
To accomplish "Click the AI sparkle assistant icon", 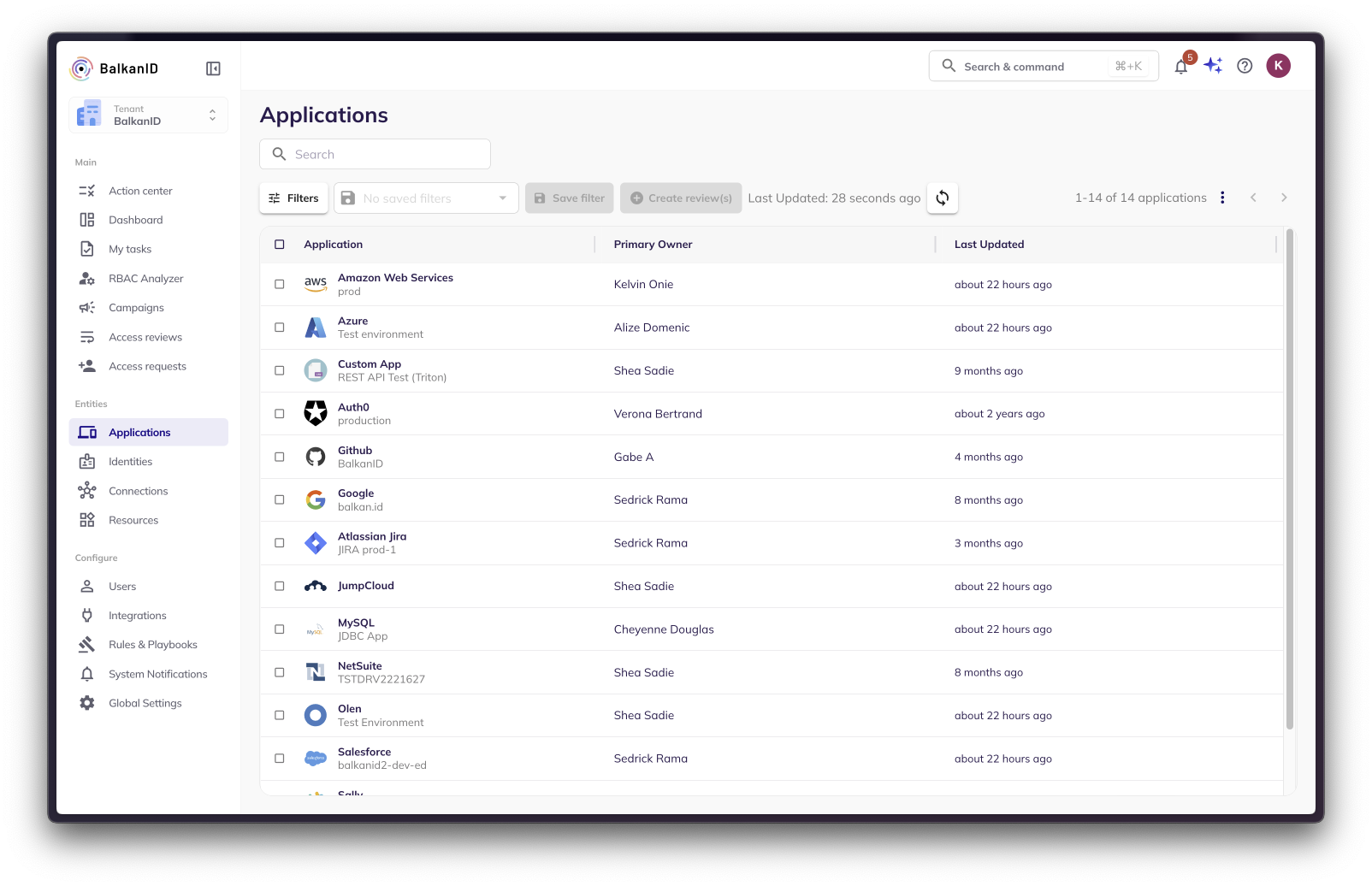I will 1213,66.
